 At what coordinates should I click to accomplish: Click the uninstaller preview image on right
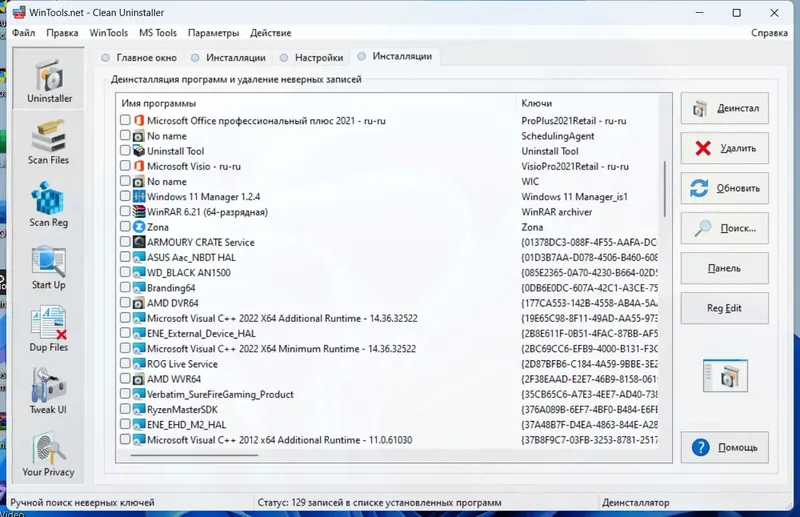[725, 376]
